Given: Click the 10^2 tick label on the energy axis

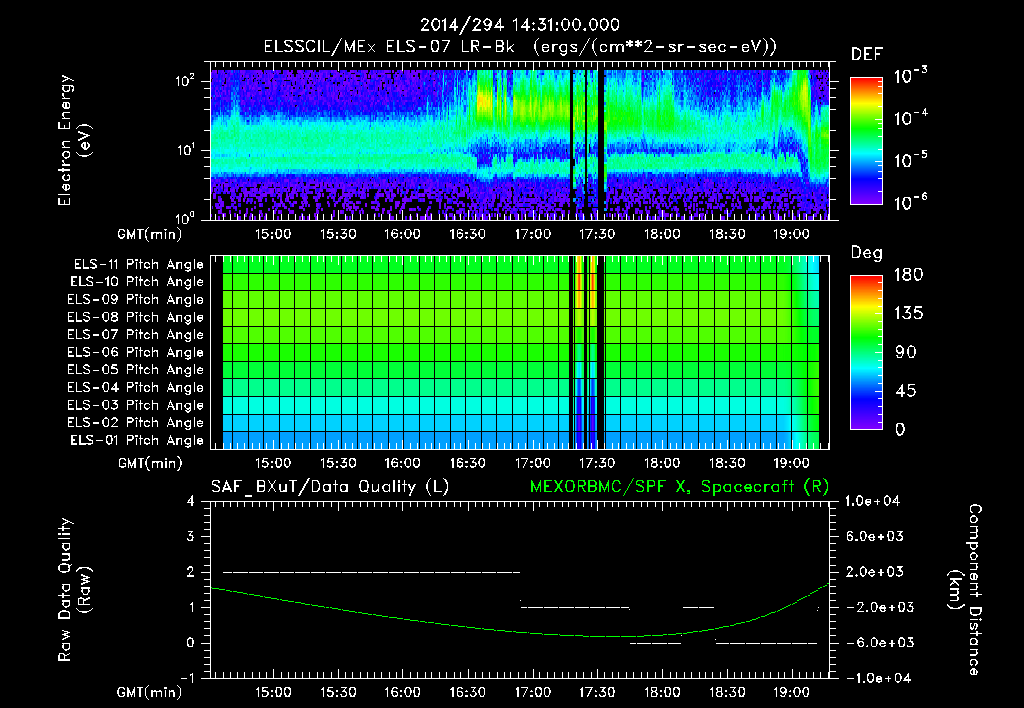Looking at the screenshot, I should click(185, 81).
